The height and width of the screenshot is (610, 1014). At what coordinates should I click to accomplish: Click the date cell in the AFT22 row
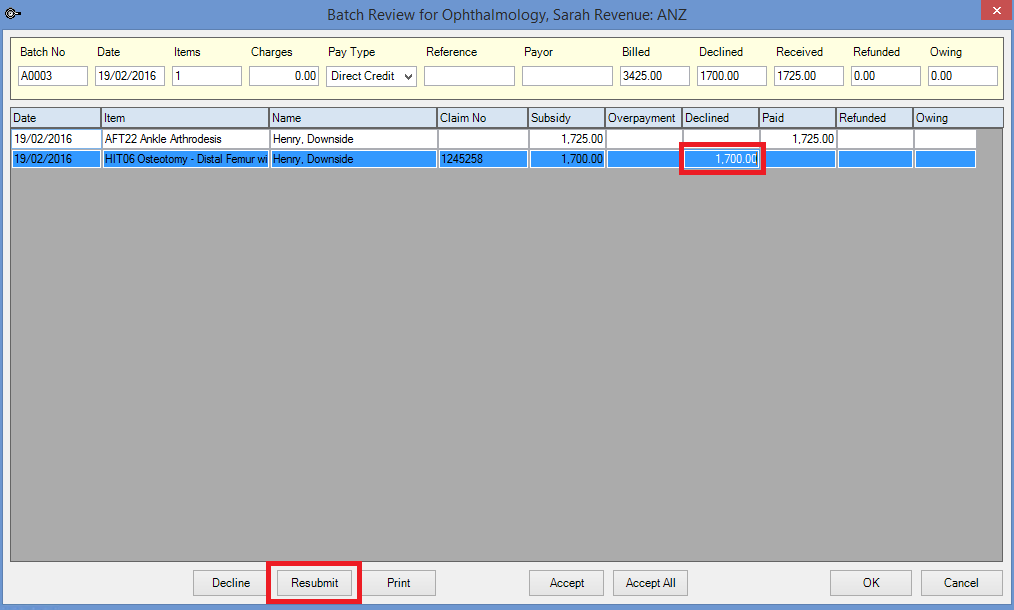(56, 139)
